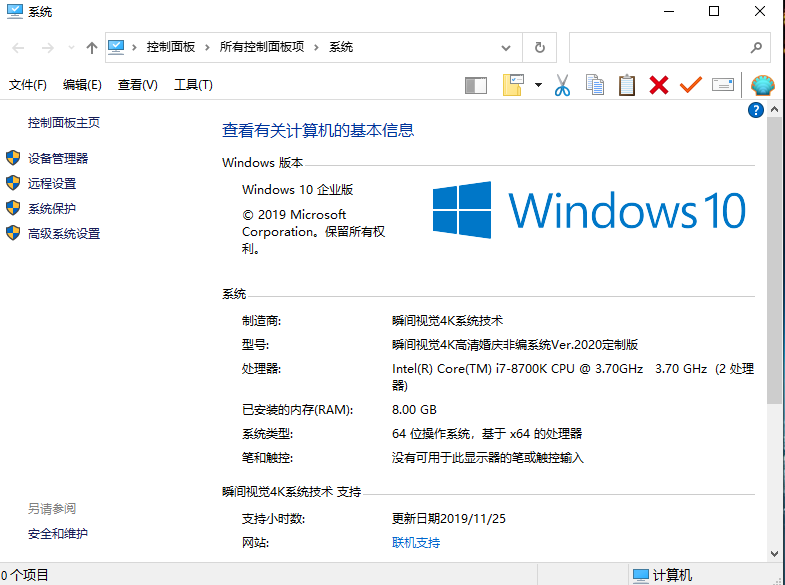Click in the search input box

coord(658,48)
